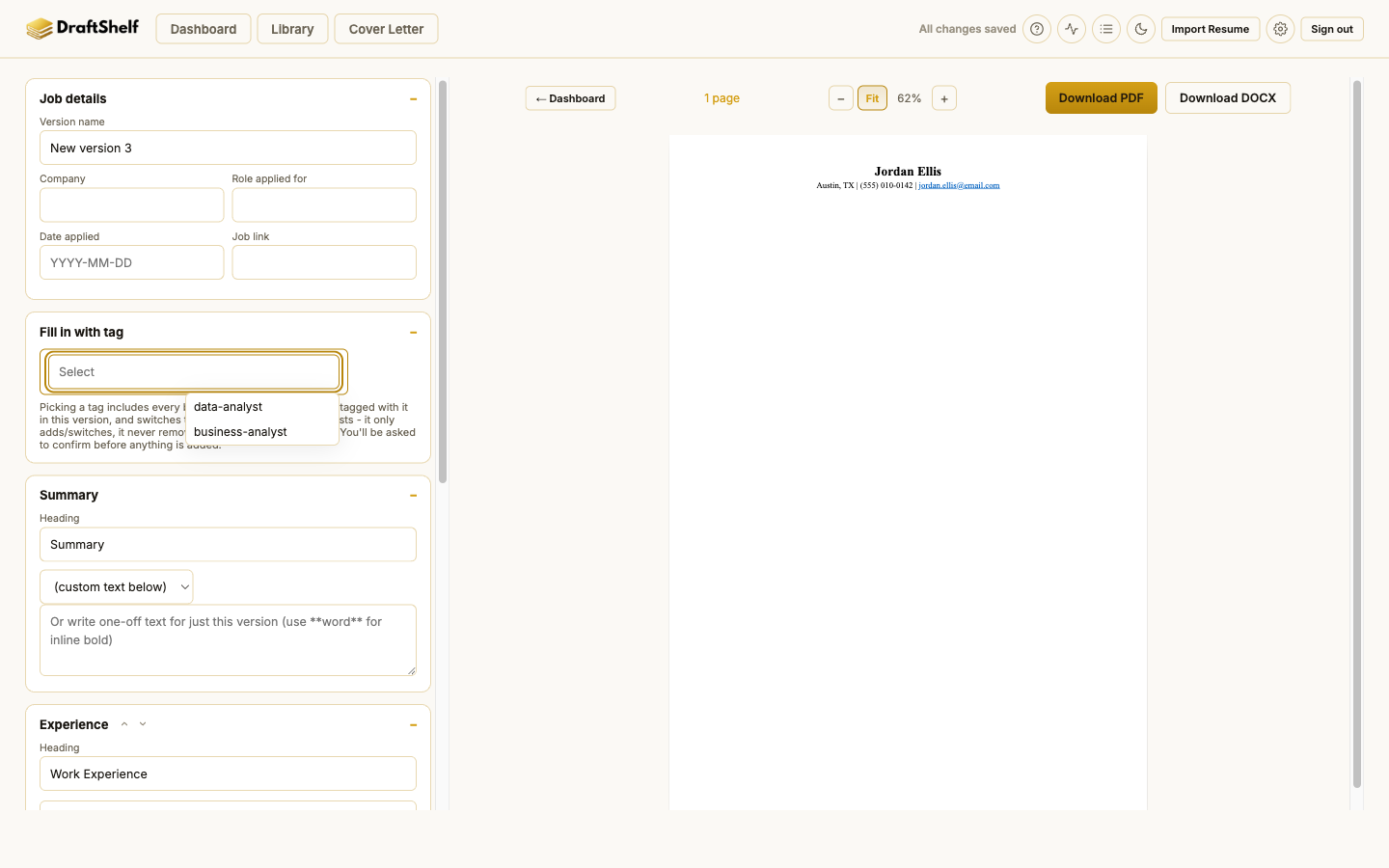Toggle dark mode with the moon icon
The image size is (1389, 868).
tap(1141, 29)
